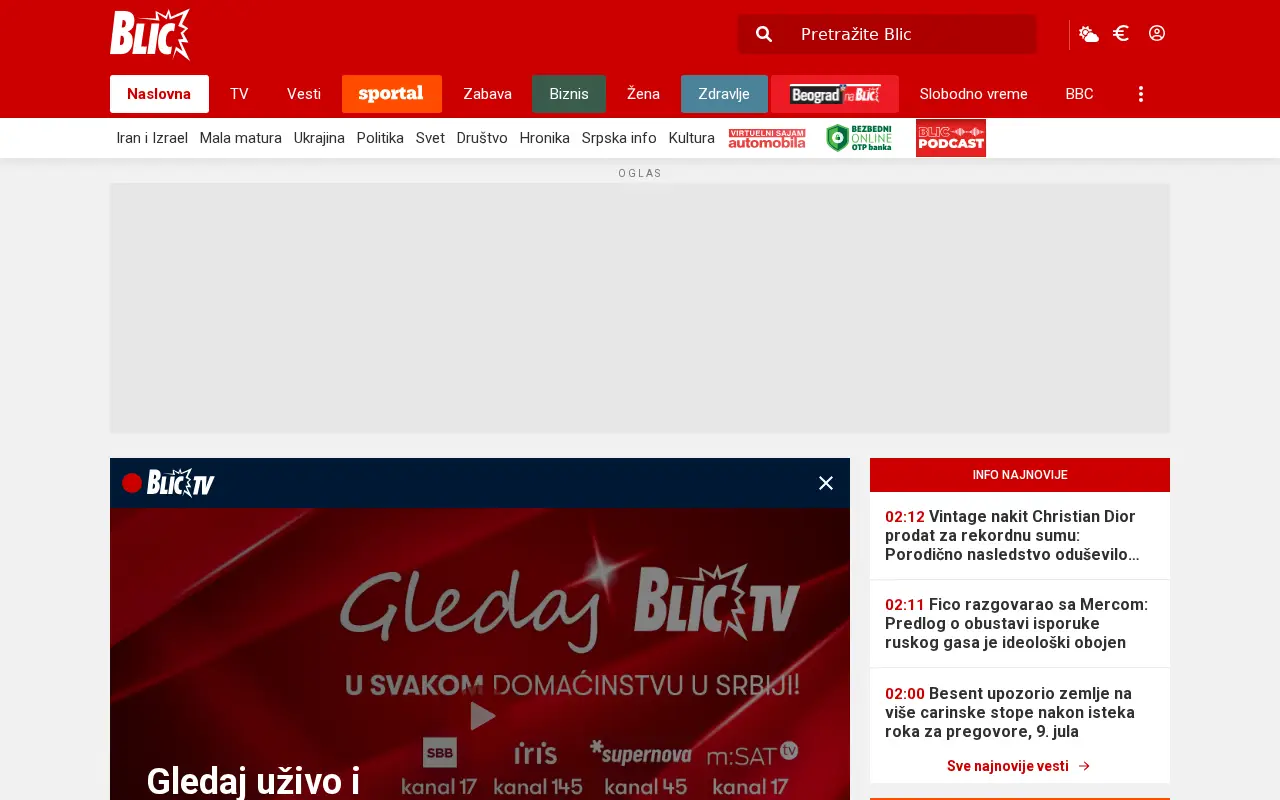Viewport: 1280px width, 800px height.
Task: Open the euro exchange rate icon
Action: [x=1121, y=33]
